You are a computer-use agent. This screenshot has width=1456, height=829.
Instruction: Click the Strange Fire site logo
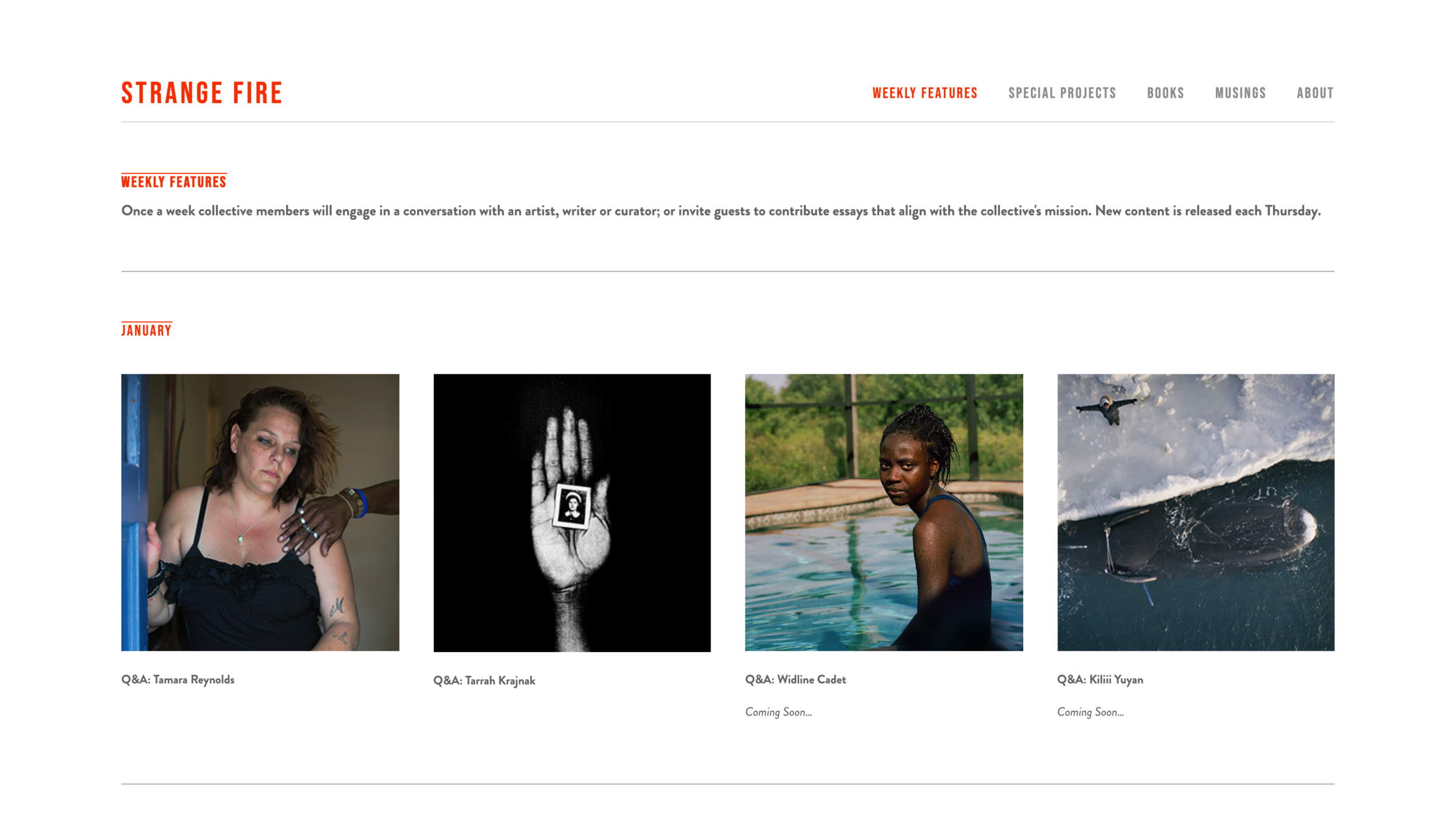coord(202,93)
